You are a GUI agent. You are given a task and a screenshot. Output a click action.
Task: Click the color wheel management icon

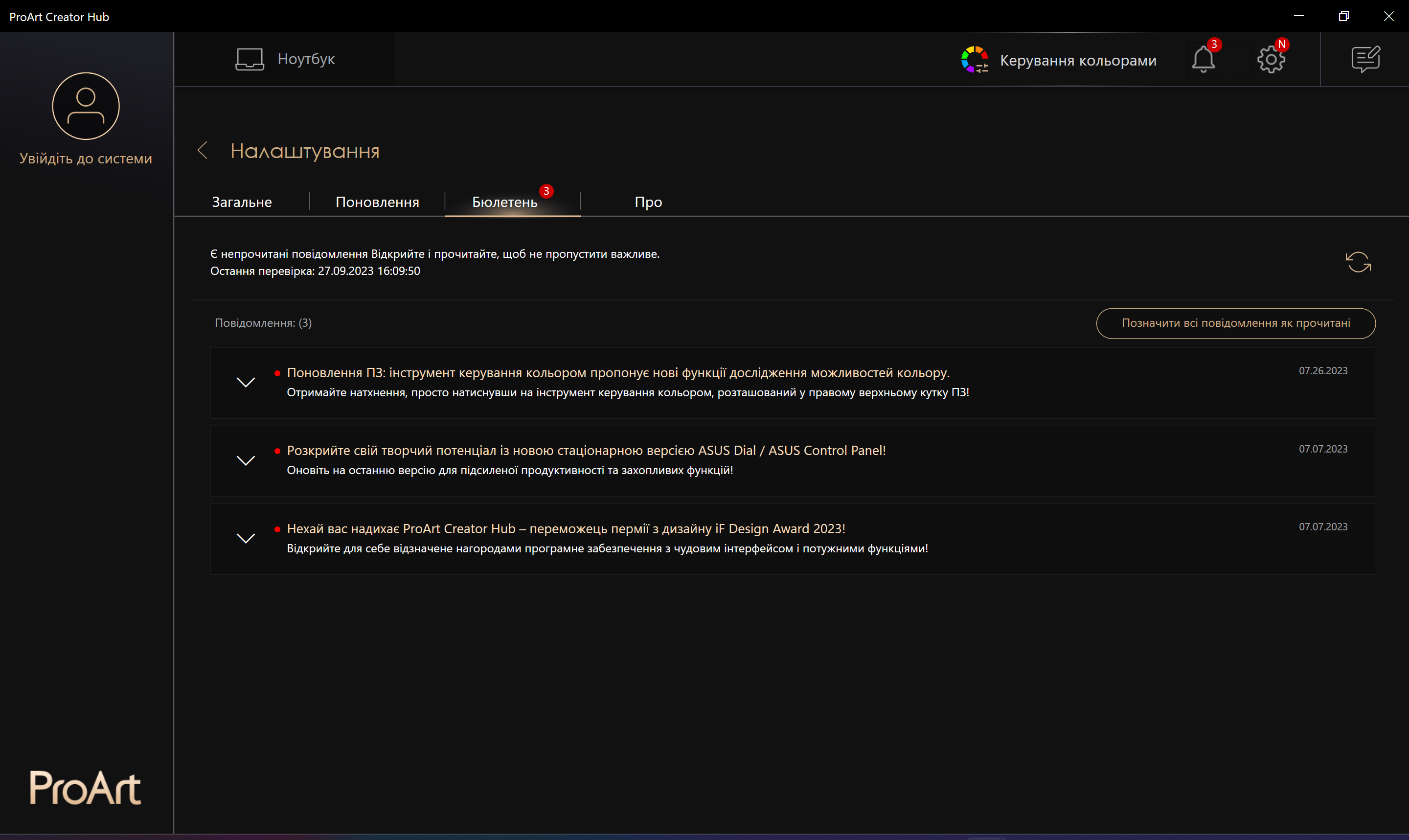point(975,59)
